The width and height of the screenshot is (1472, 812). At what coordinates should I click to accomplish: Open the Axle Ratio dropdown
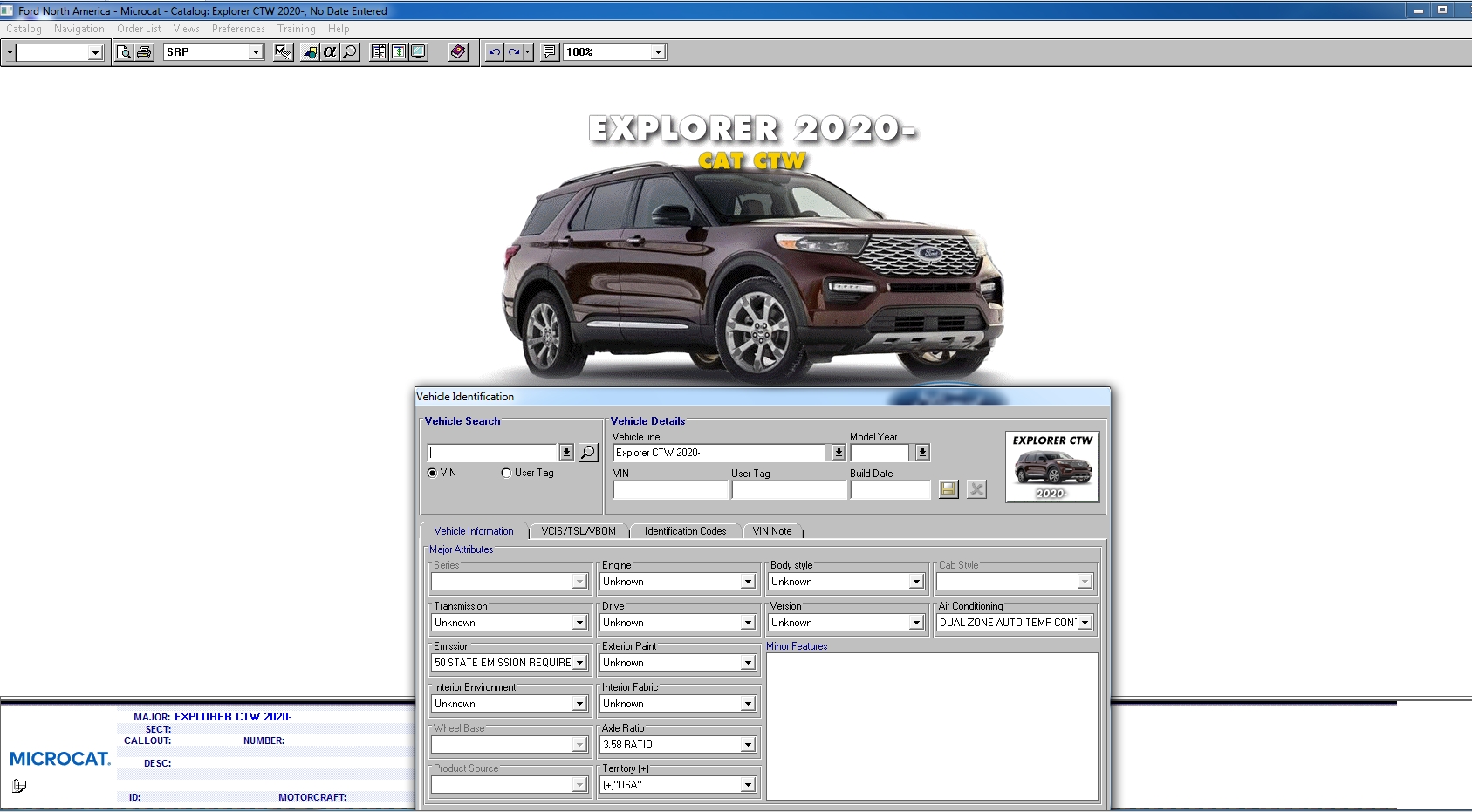click(748, 745)
